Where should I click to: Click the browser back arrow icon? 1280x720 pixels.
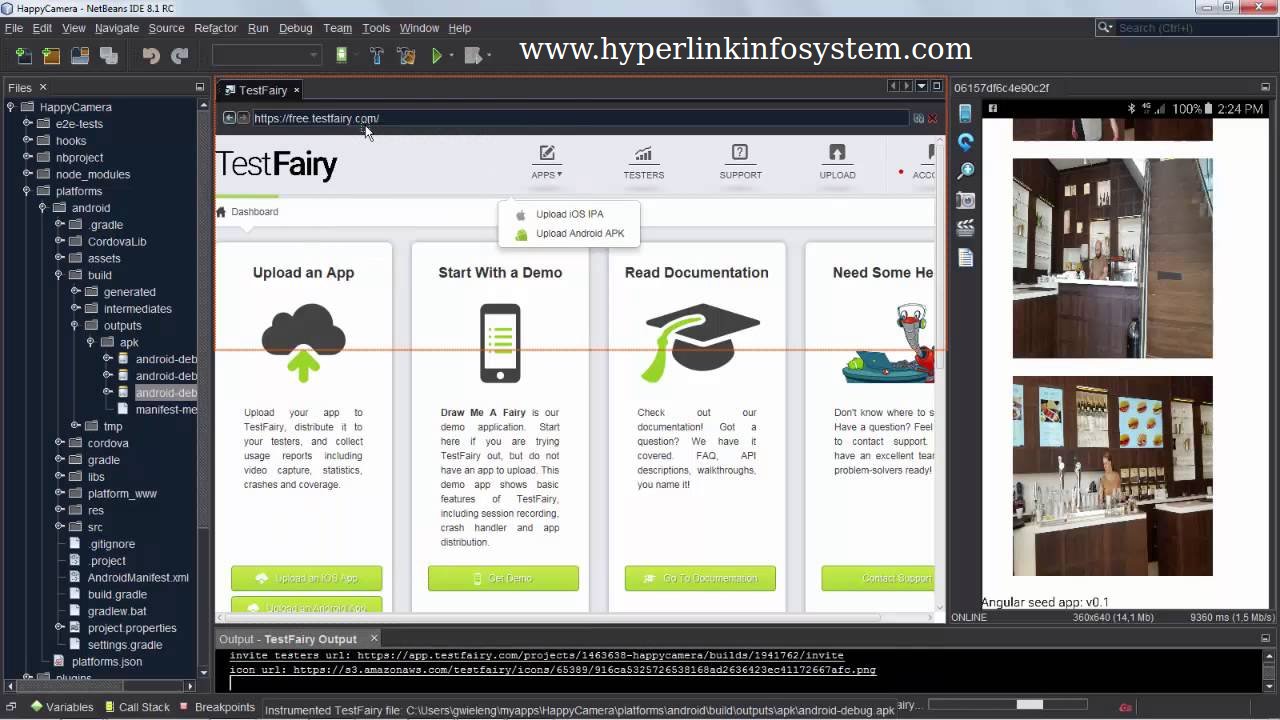(x=229, y=118)
